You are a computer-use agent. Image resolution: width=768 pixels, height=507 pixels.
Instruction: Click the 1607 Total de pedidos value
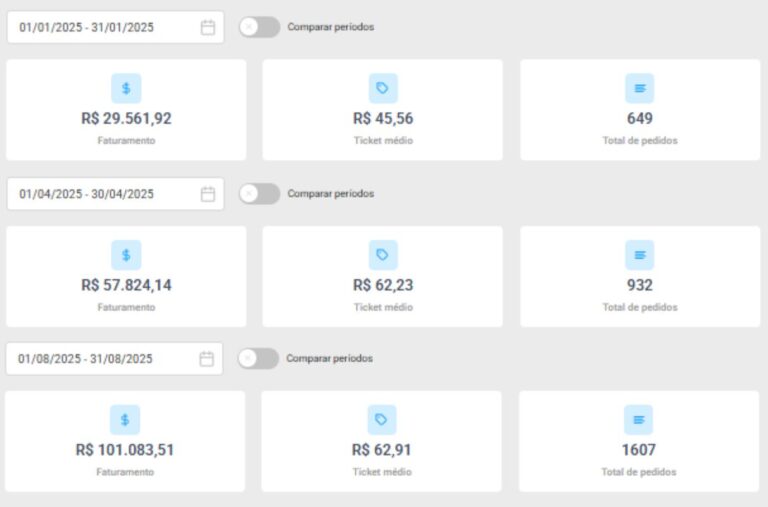point(639,450)
